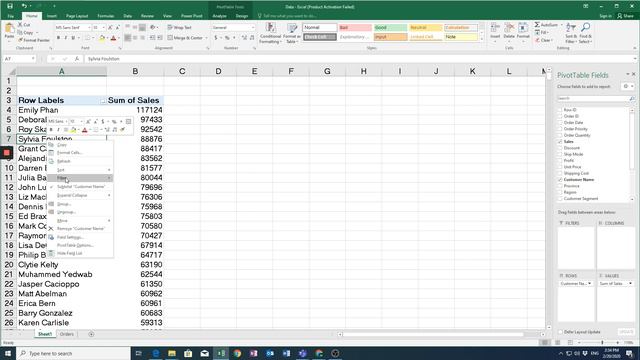This screenshot has width=640, height=360.
Task: Apply Accounting dollar number format in ribbon
Action: [x=216, y=38]
